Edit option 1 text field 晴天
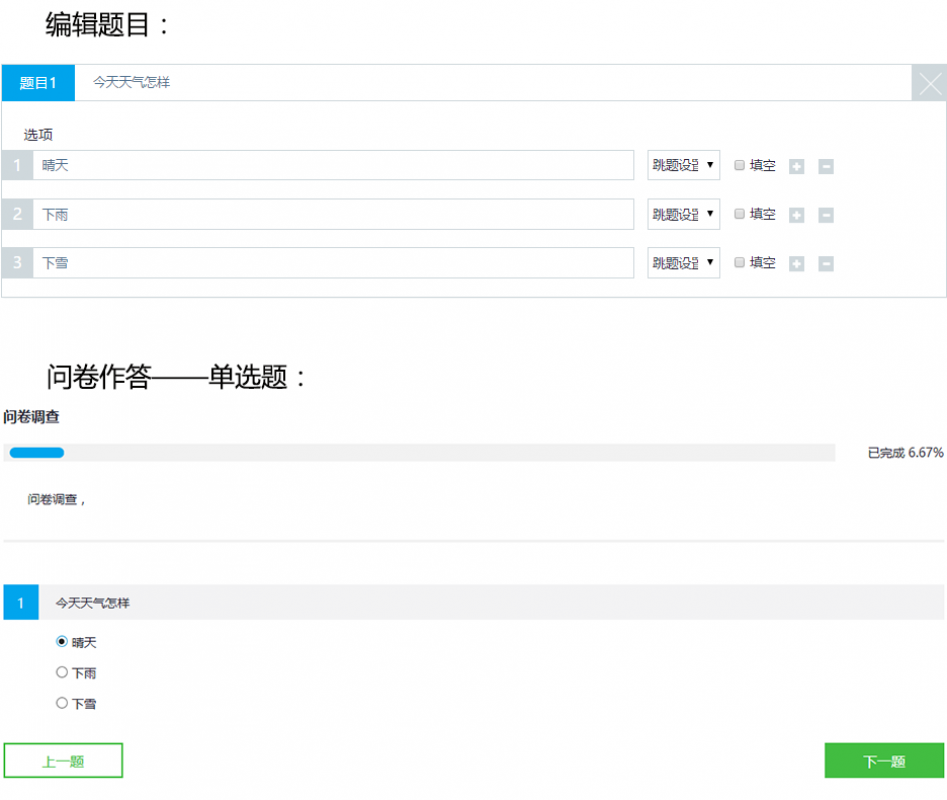947x800 pixels. click(x=333, y=165)
